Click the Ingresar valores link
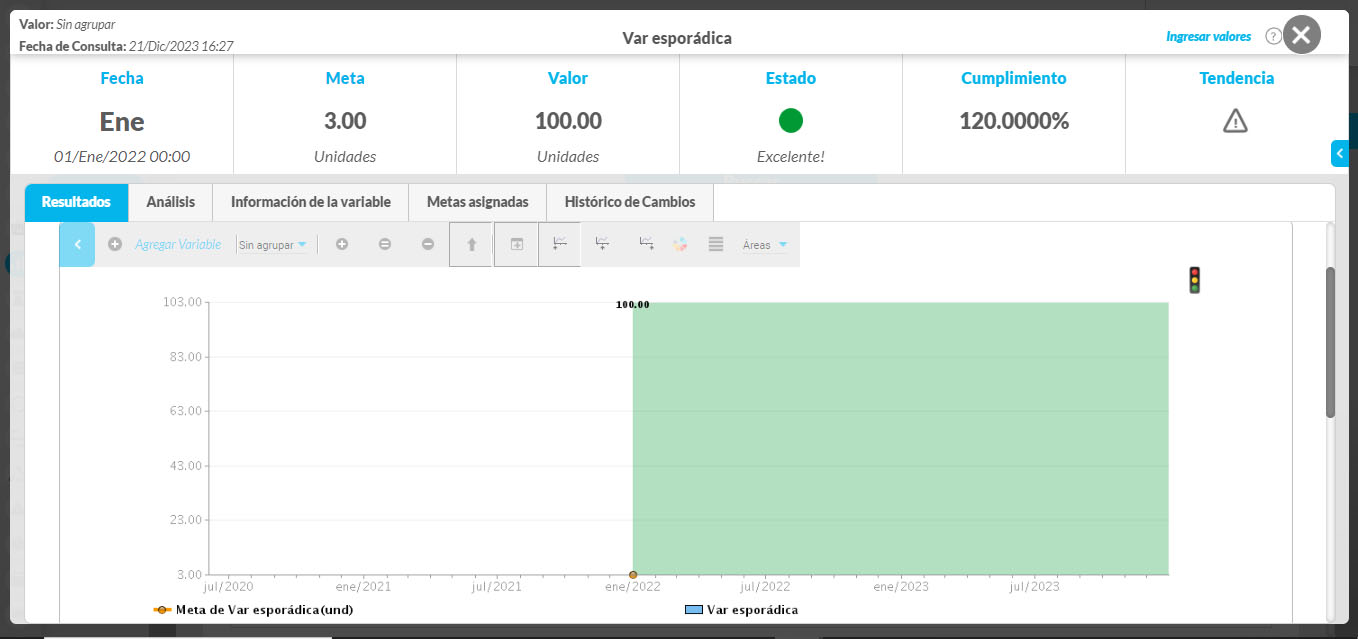This screenshot has width=1358, height=639. (1208, 37)
